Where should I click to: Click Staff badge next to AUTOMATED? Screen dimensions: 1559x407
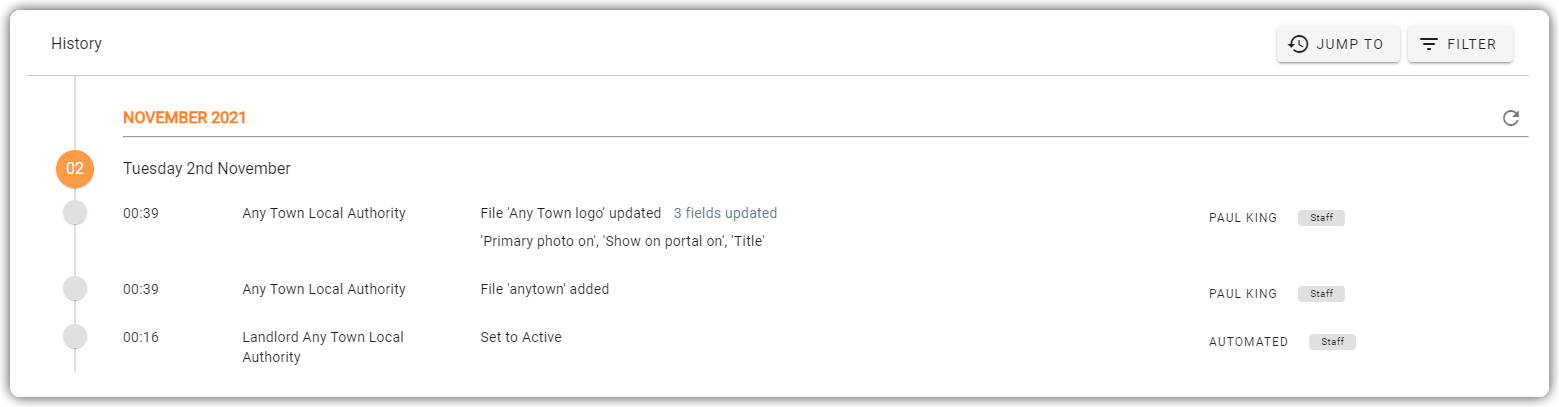click(1332, 342)
